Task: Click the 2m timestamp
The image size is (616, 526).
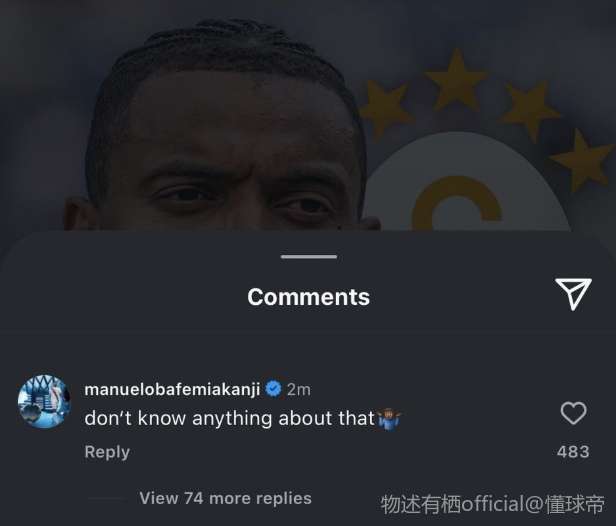Action: click(x=299, y=390)
